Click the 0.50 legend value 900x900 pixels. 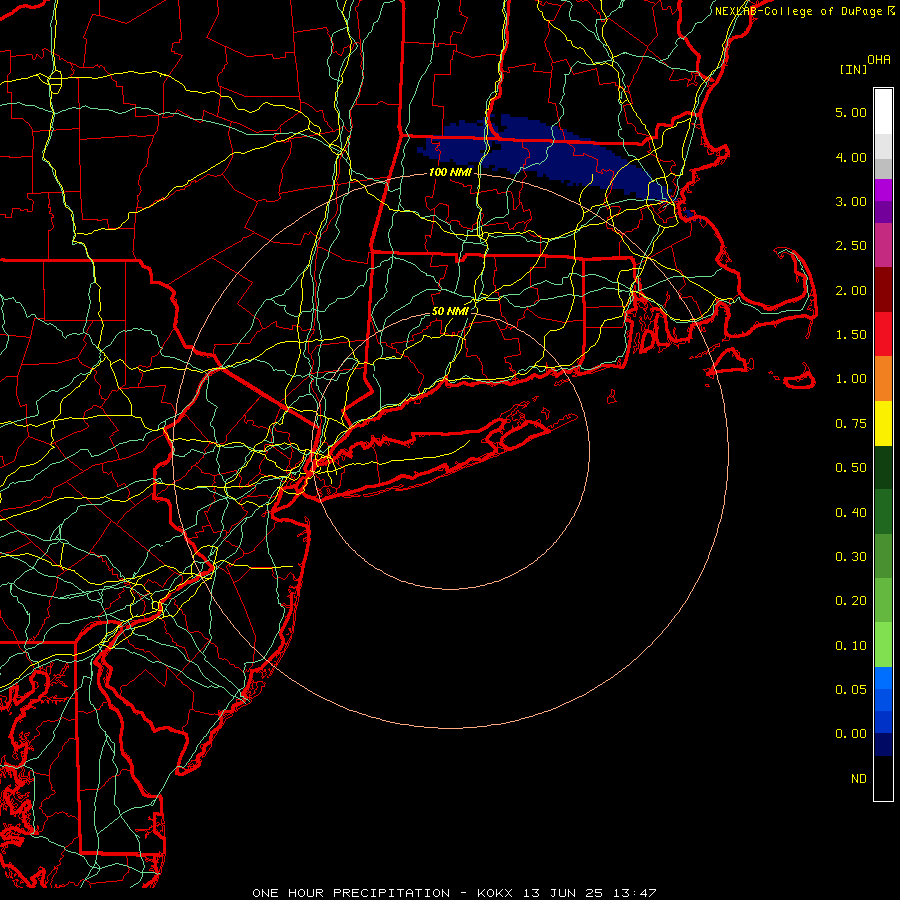(851, 468)
